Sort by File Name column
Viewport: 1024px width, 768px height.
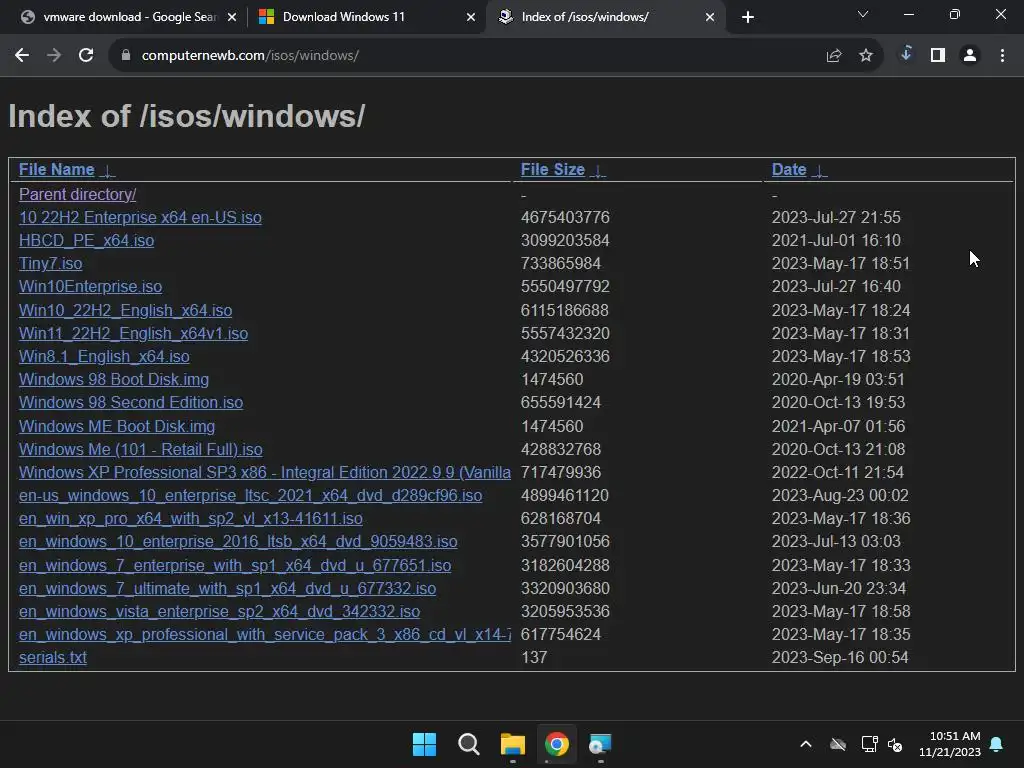click(x=56, y=170)
